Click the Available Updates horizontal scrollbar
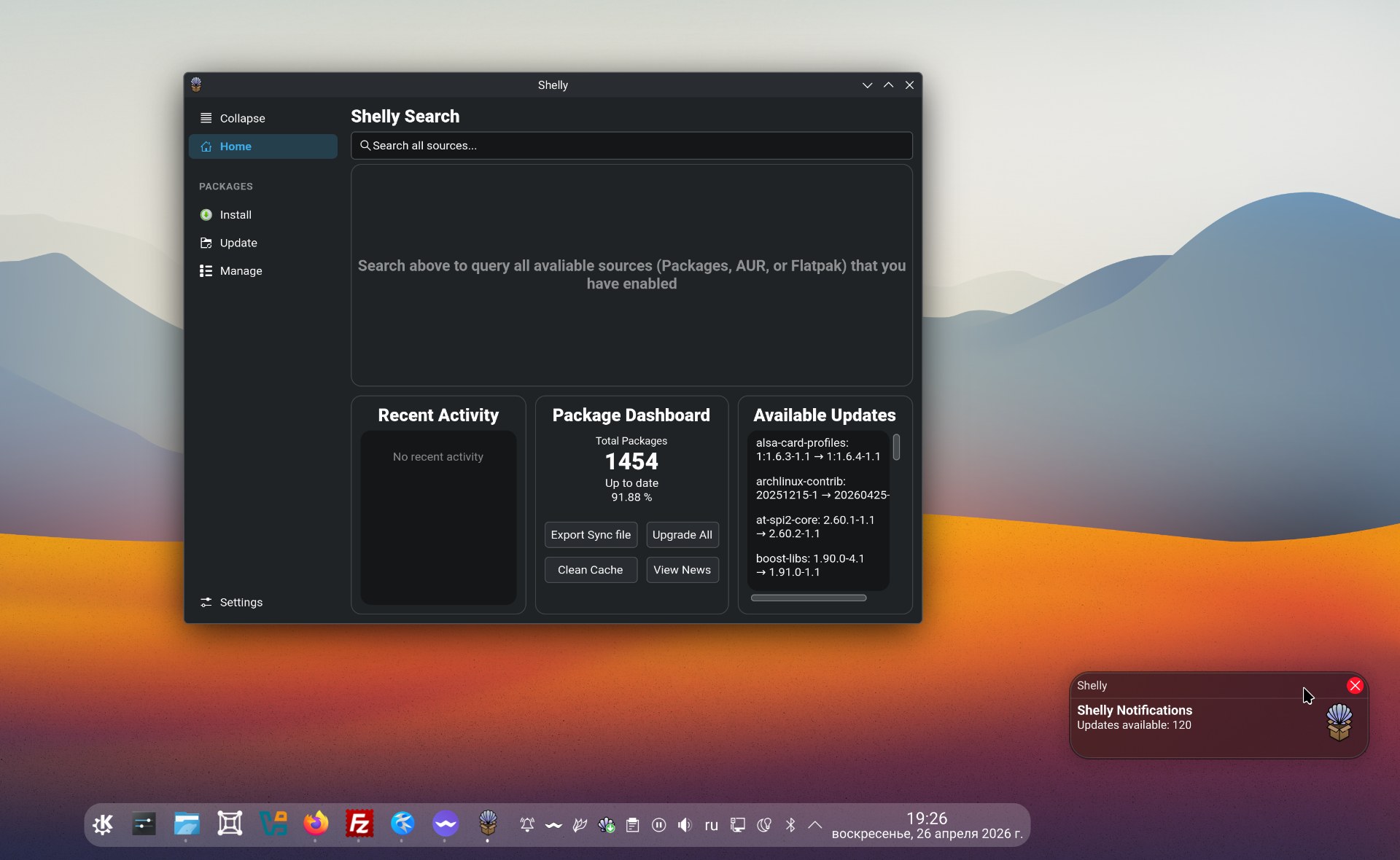 click(x=808, y=598)
